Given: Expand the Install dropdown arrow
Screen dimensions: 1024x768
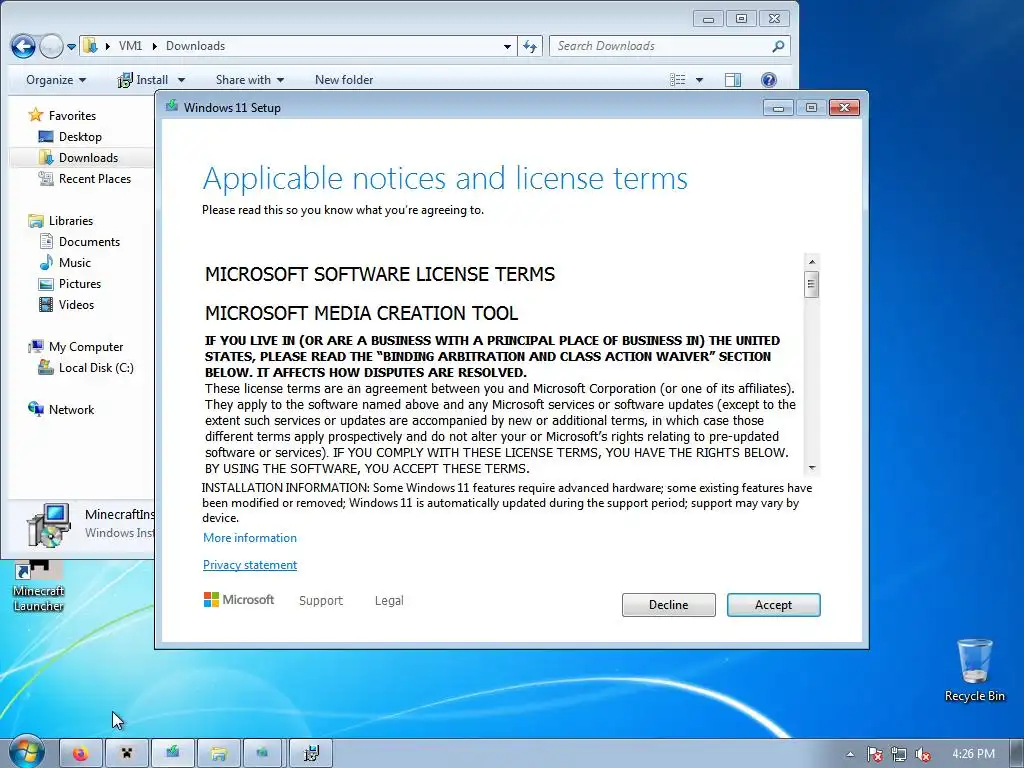Looking at the screenshot, I should tap(182, 80).
